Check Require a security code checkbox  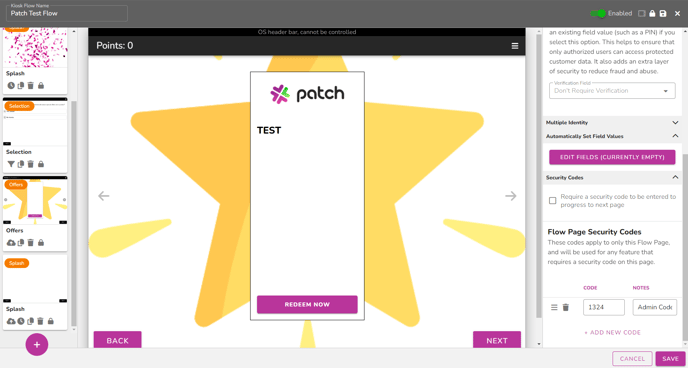coord(553,200)
